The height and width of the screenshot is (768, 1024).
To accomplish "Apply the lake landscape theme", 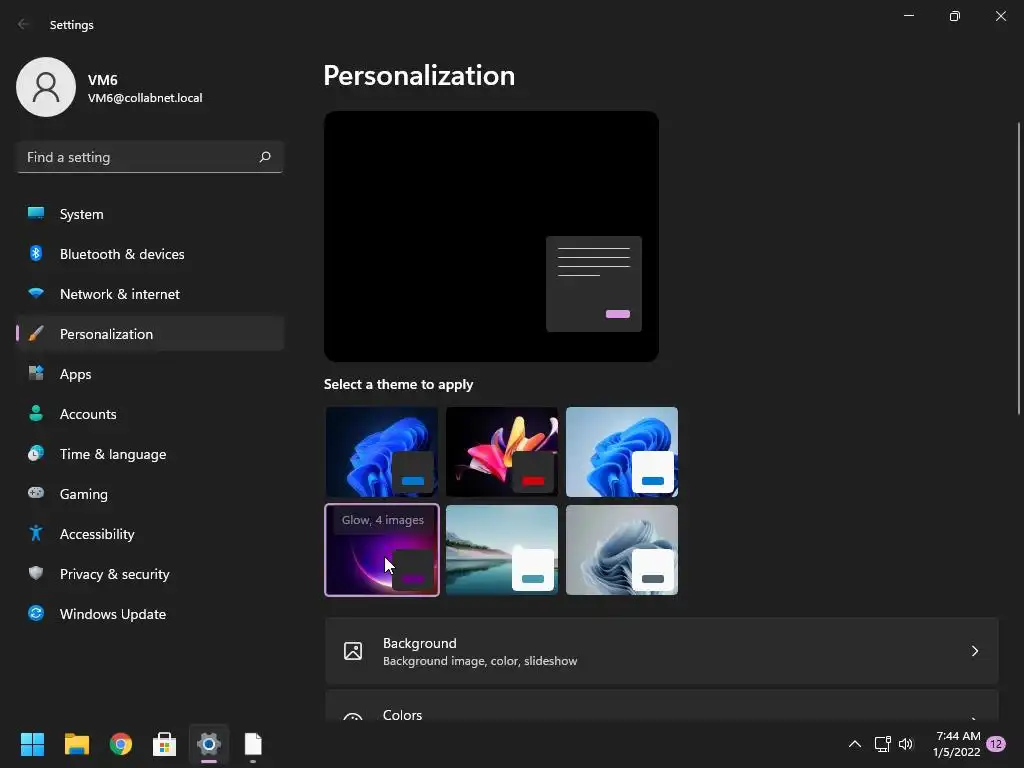I will click(x=502, y=550).
